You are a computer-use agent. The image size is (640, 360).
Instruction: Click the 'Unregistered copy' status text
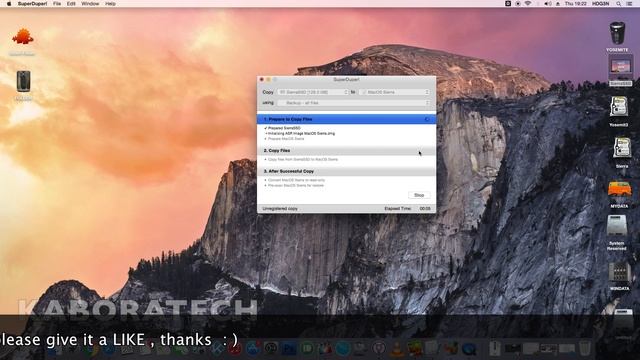click(x=280, y=209)
